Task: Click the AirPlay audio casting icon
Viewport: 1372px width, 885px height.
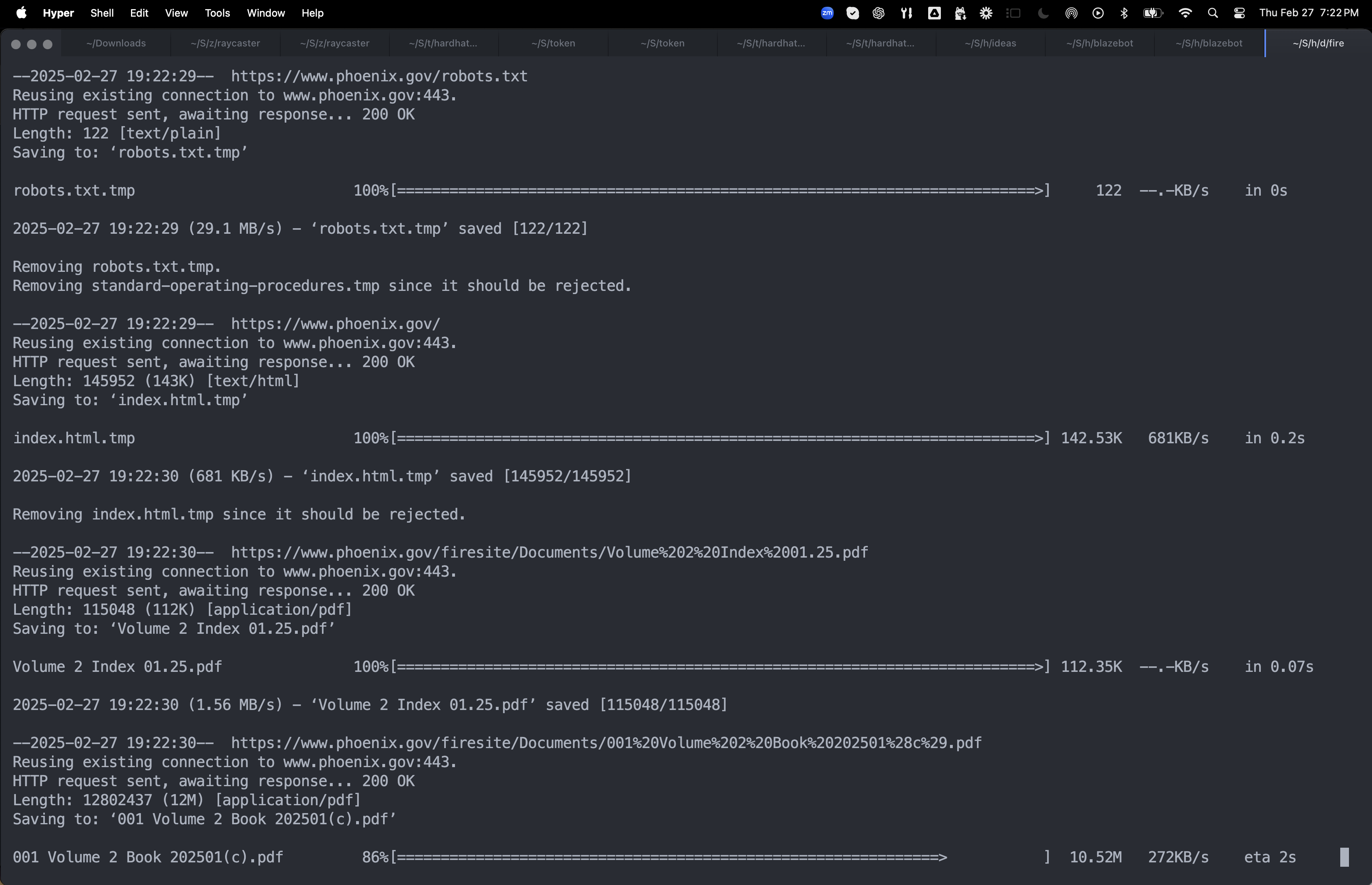Action: click(1071, 13)
